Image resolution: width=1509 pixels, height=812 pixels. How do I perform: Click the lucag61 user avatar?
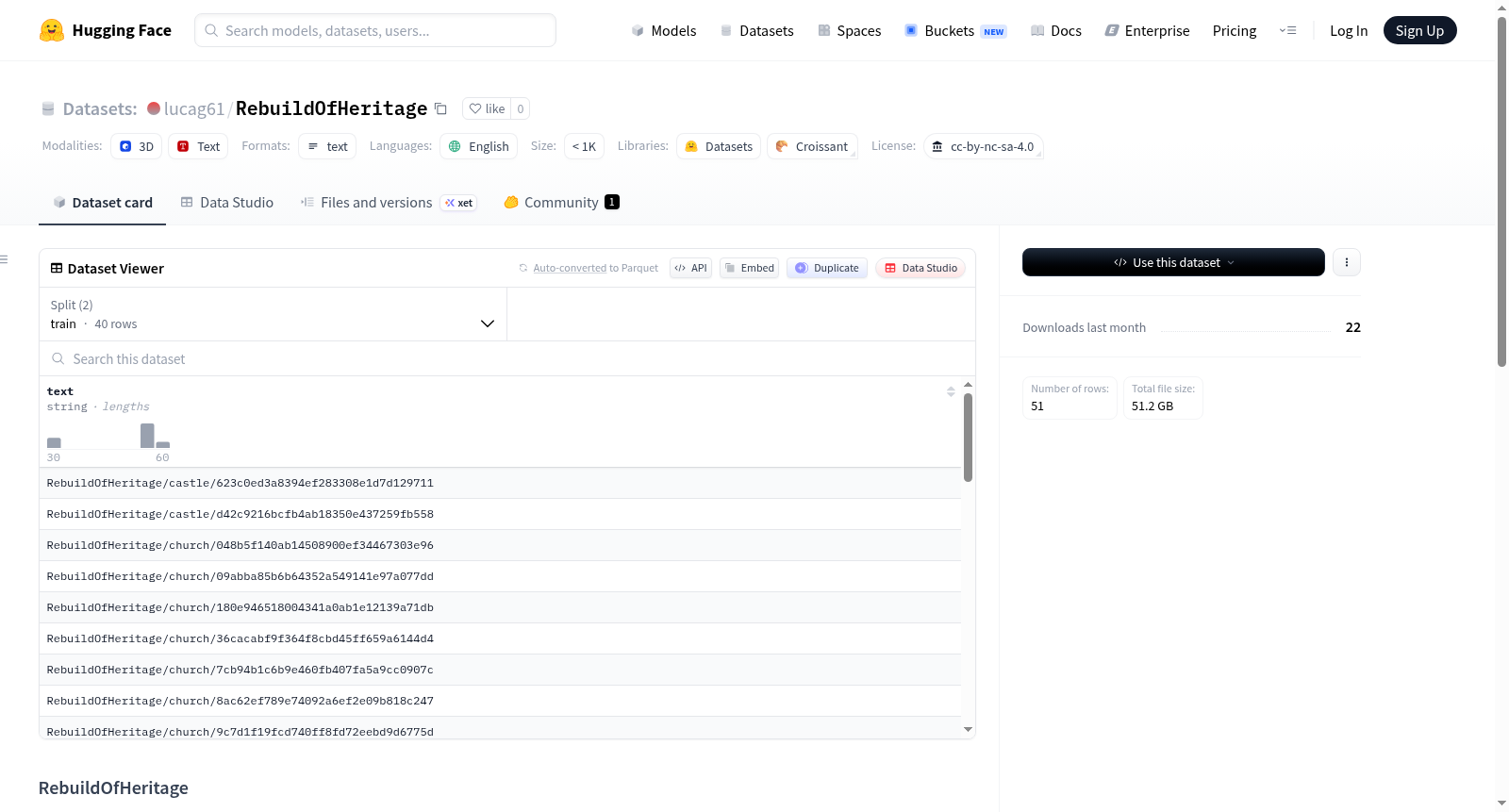154,108
